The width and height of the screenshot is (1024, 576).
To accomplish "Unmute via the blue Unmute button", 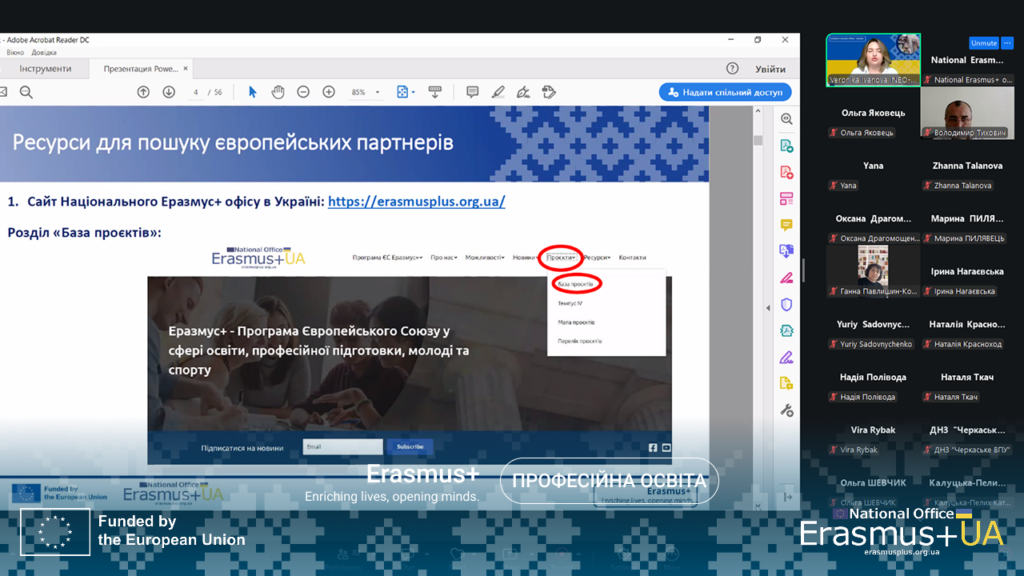I will click(x=984, y=43).
